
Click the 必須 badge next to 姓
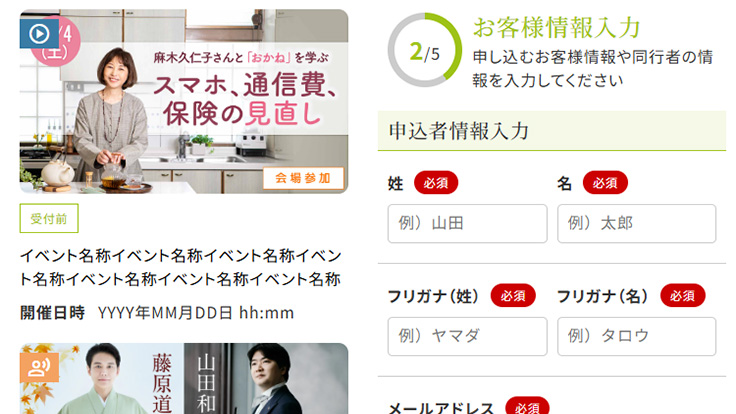(x=436, y=183)
